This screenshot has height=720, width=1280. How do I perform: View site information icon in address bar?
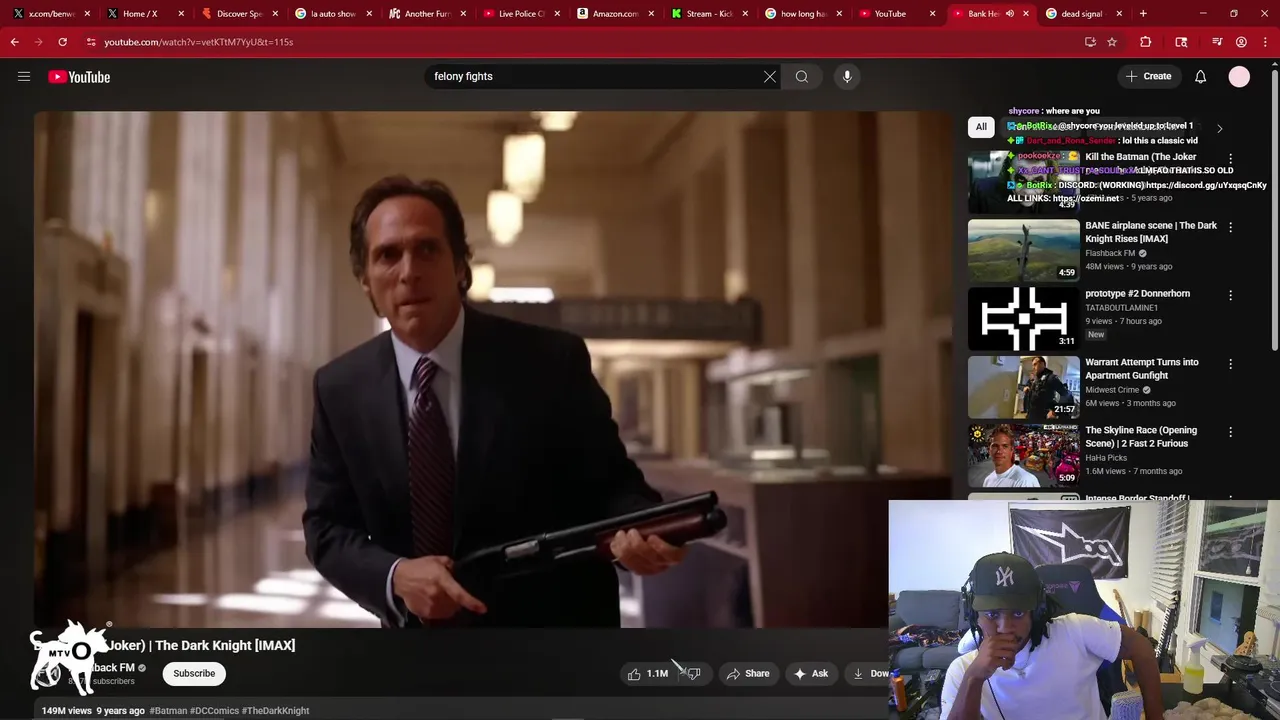[x=91, y=42]
